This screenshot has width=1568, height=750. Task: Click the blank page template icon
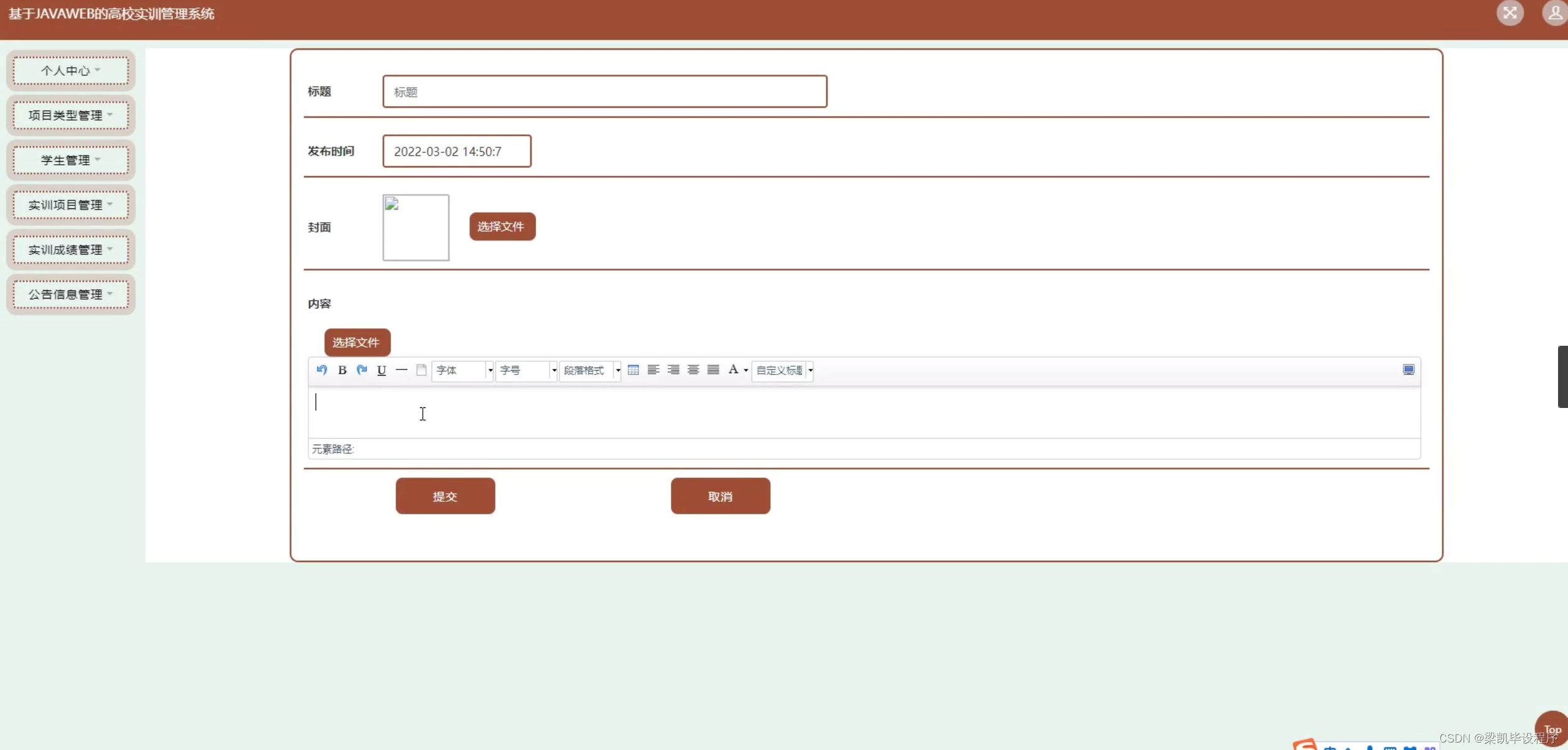click(421, 370)
